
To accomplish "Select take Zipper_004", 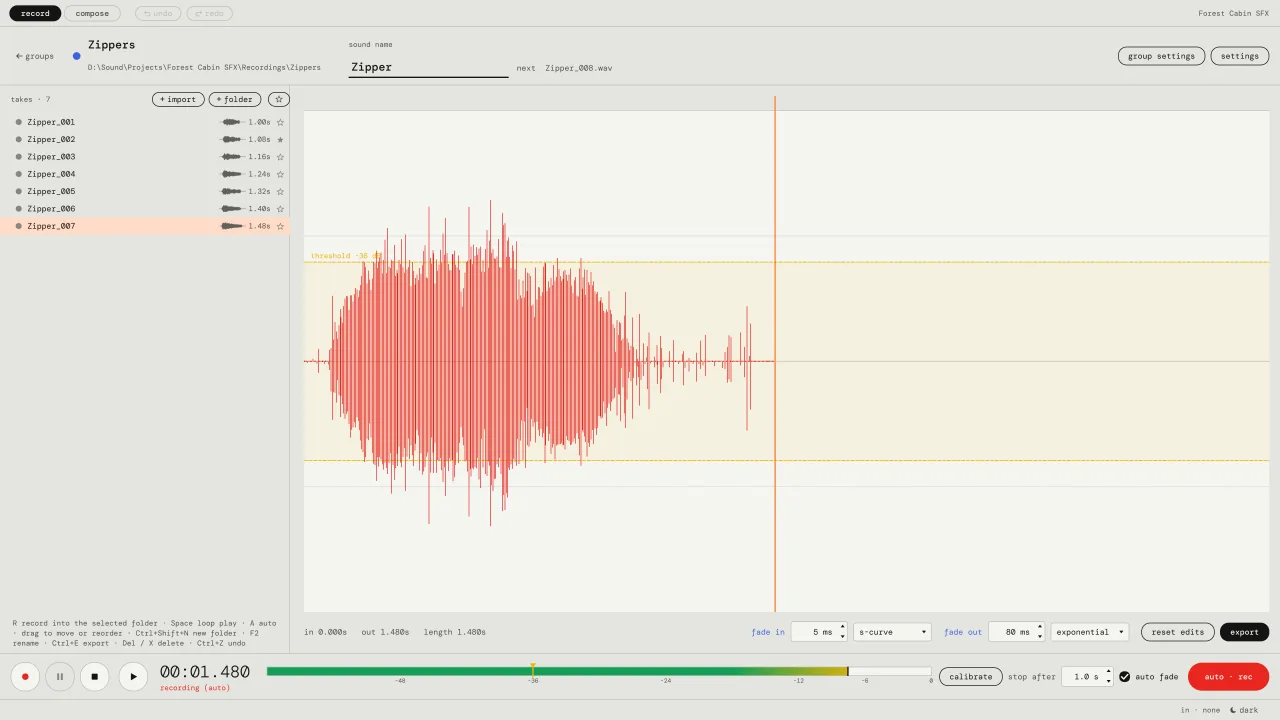I will click(x=145, y=174).
